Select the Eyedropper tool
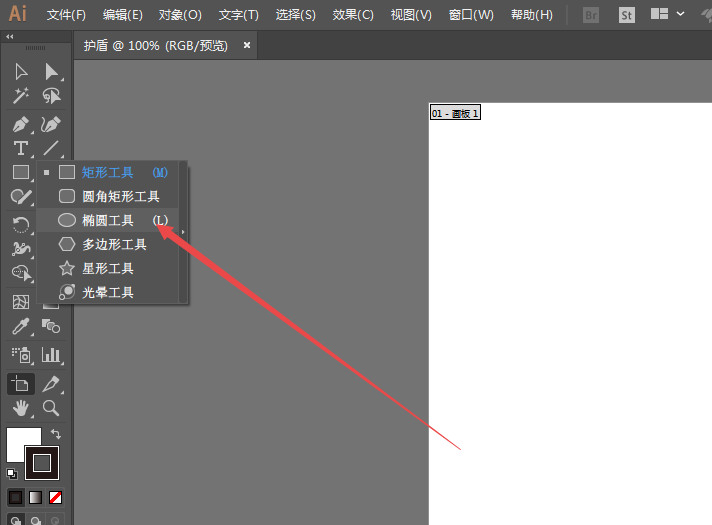 (21, 326)
